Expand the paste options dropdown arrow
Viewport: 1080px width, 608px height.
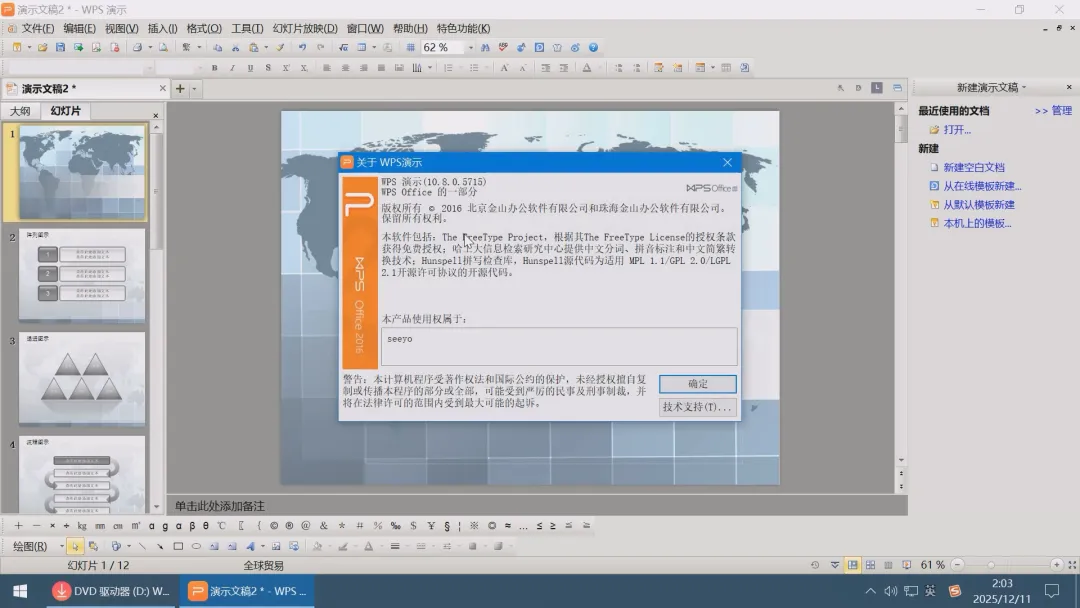click(x=266, y=48)
